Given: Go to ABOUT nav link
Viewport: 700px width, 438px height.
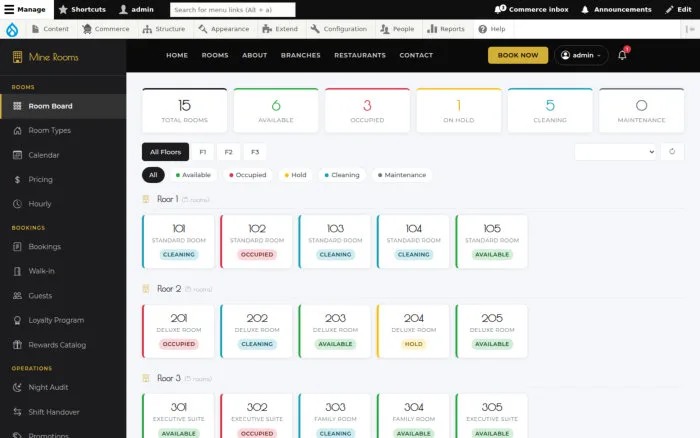Looking at the screenshot, I should pos(254,55).
